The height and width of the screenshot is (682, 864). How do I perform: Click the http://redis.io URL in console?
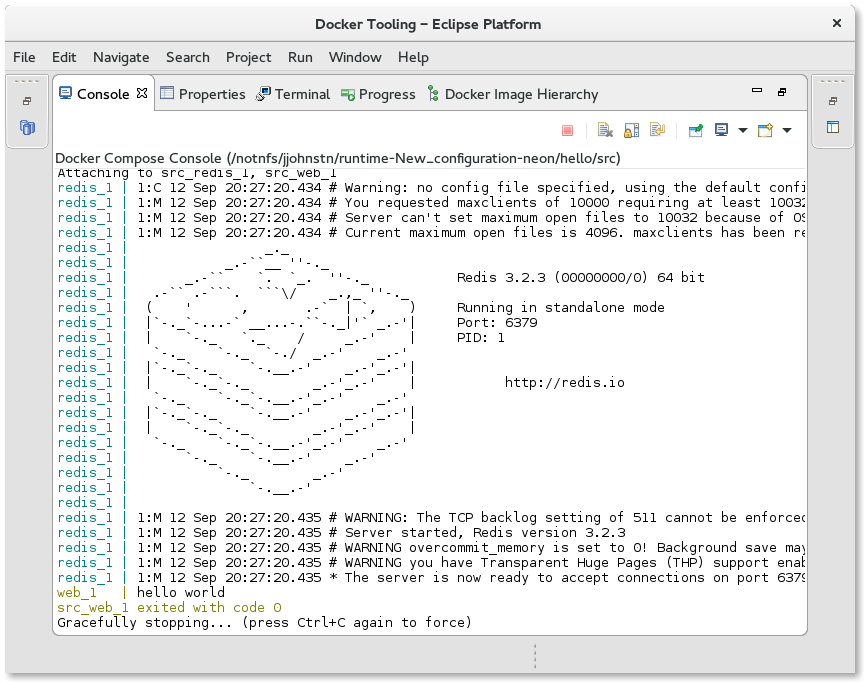click(x=565, y=382)
